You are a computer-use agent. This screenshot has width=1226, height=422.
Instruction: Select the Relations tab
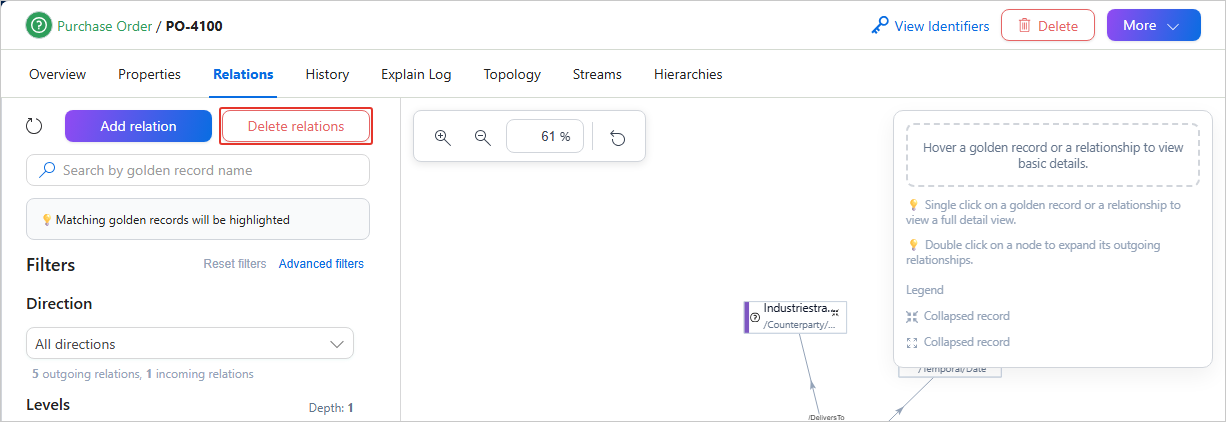243,74
